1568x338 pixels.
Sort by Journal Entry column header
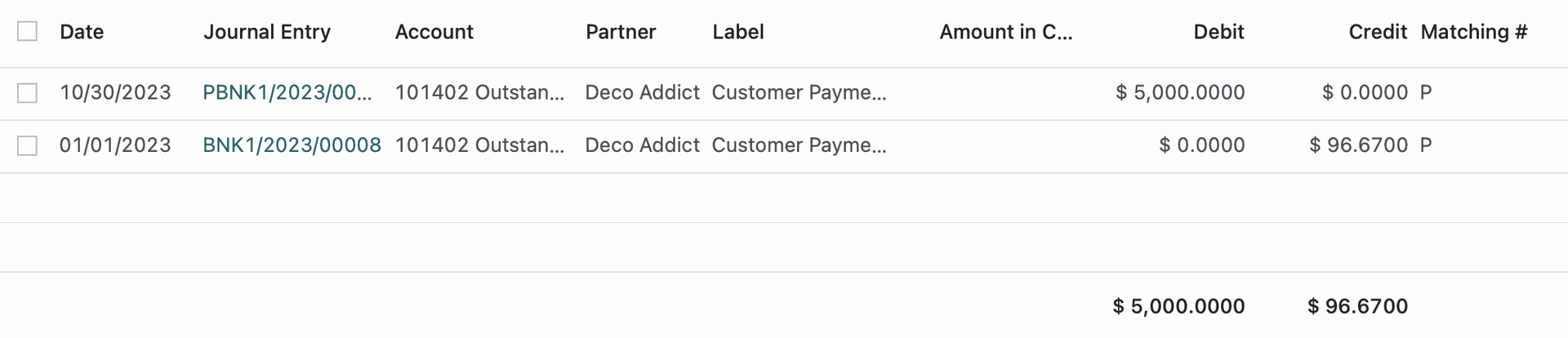pyautogui.click(x=267, y=32)
